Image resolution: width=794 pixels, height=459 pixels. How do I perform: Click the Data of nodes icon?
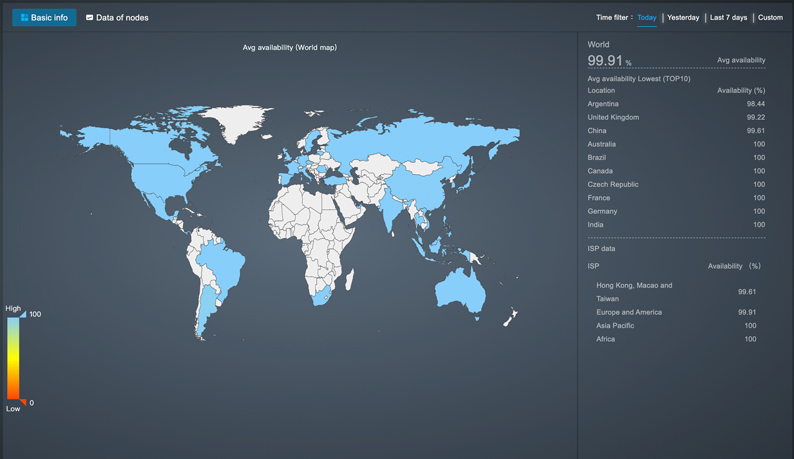(90, 18)
